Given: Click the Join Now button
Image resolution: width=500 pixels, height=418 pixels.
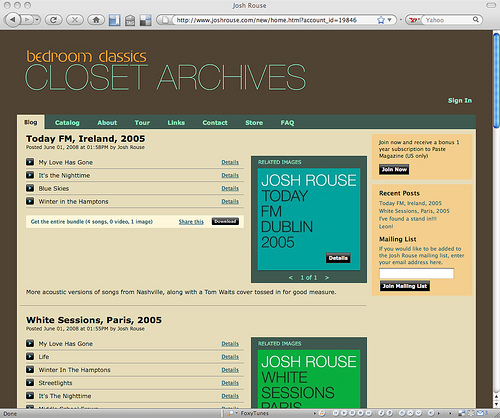Looking at the screenshot, I should click(x=394, y=169).
